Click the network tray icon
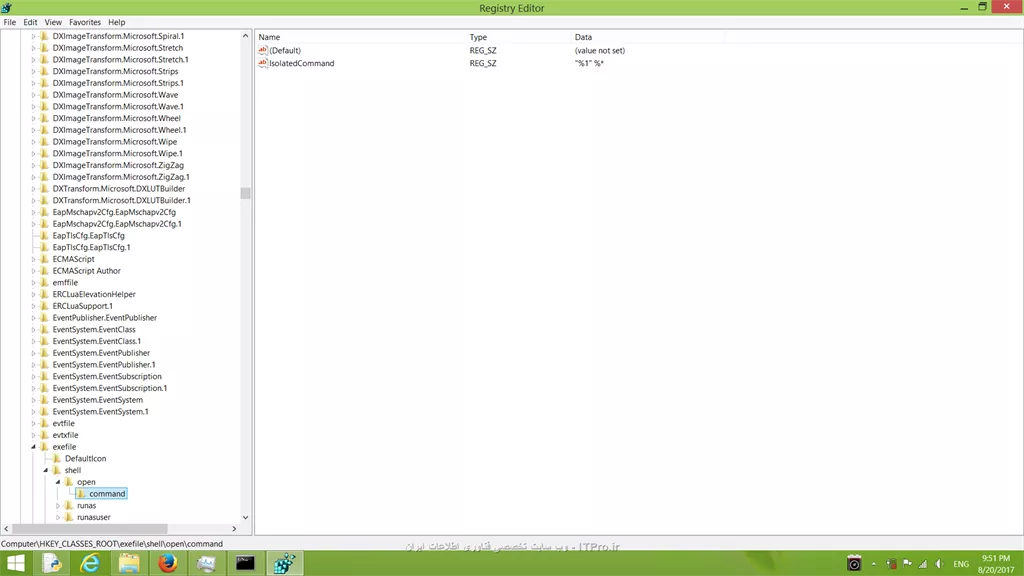 point(923,564)
